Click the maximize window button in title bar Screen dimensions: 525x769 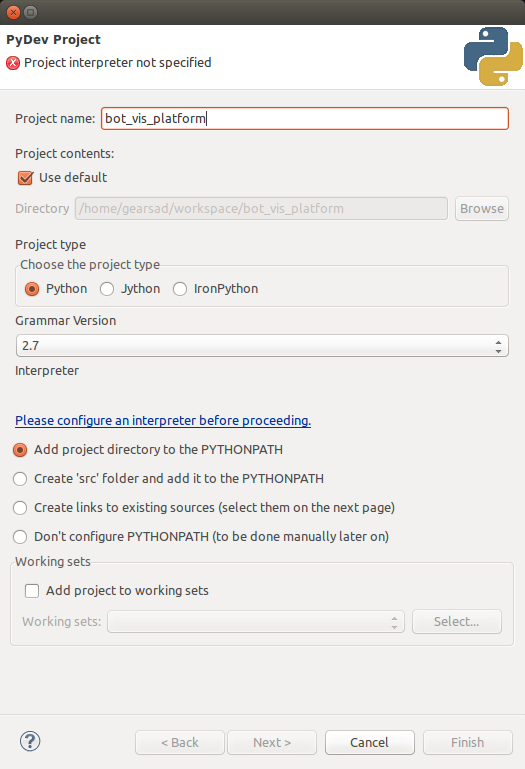point(30,12)
